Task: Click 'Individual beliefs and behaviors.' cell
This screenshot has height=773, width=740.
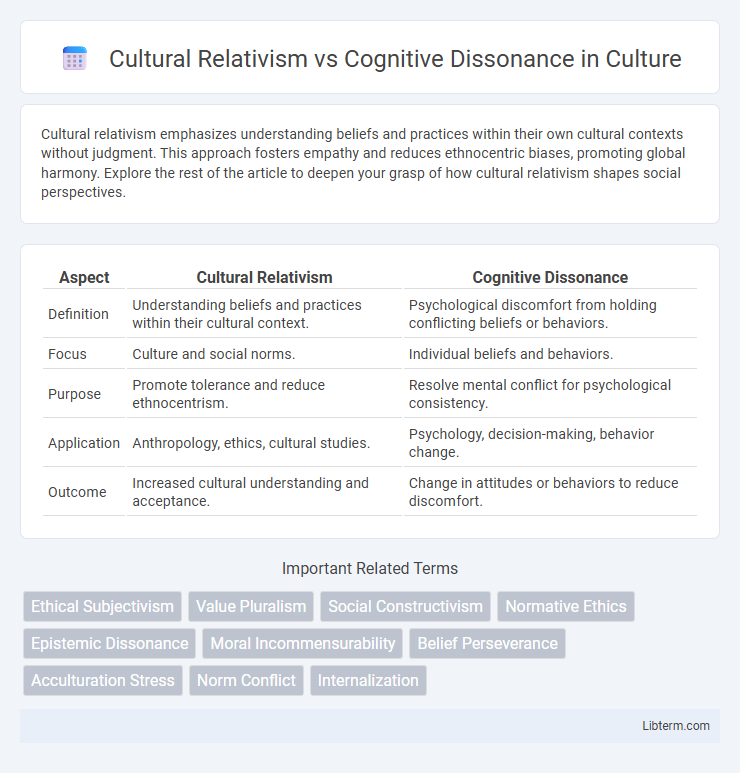Action: [x=550, y=354]
